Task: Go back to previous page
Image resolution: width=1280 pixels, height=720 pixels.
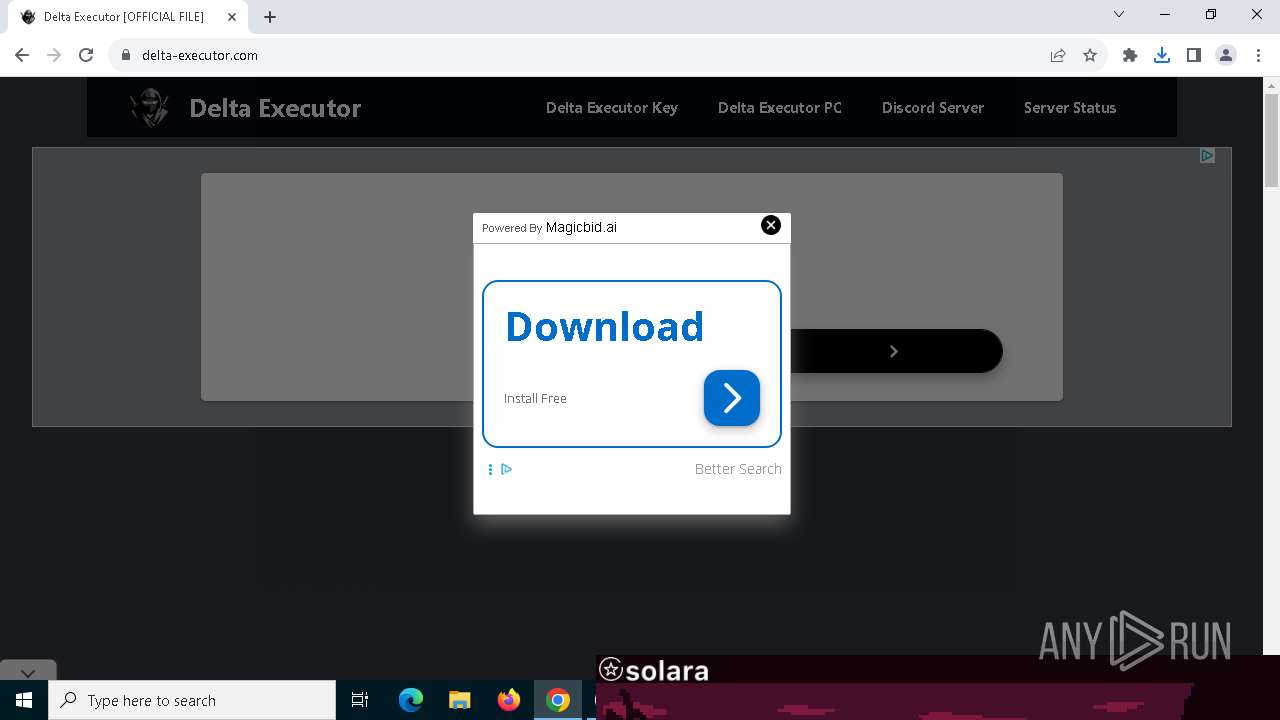Action: pyautogui.click(x=22, y=55)
